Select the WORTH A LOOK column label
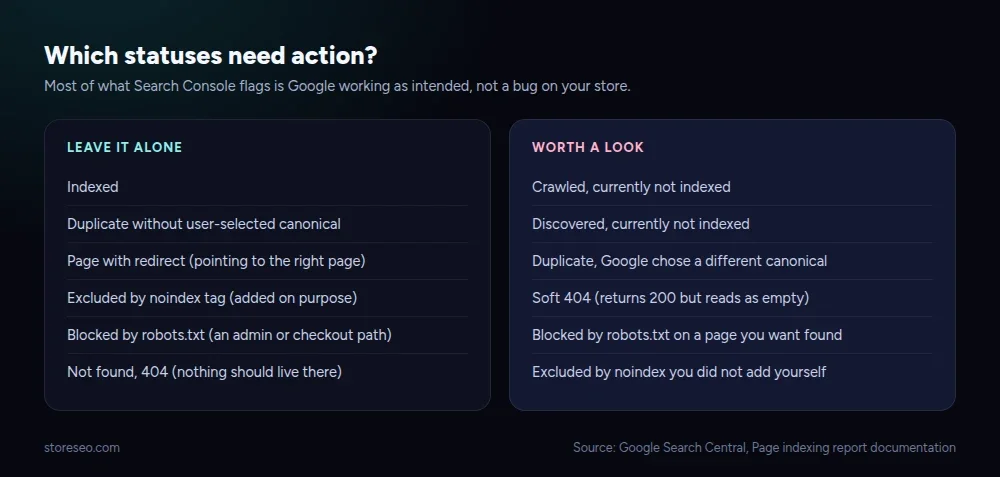Screen dimensions: 1000x477 click(x=588, y=147)
